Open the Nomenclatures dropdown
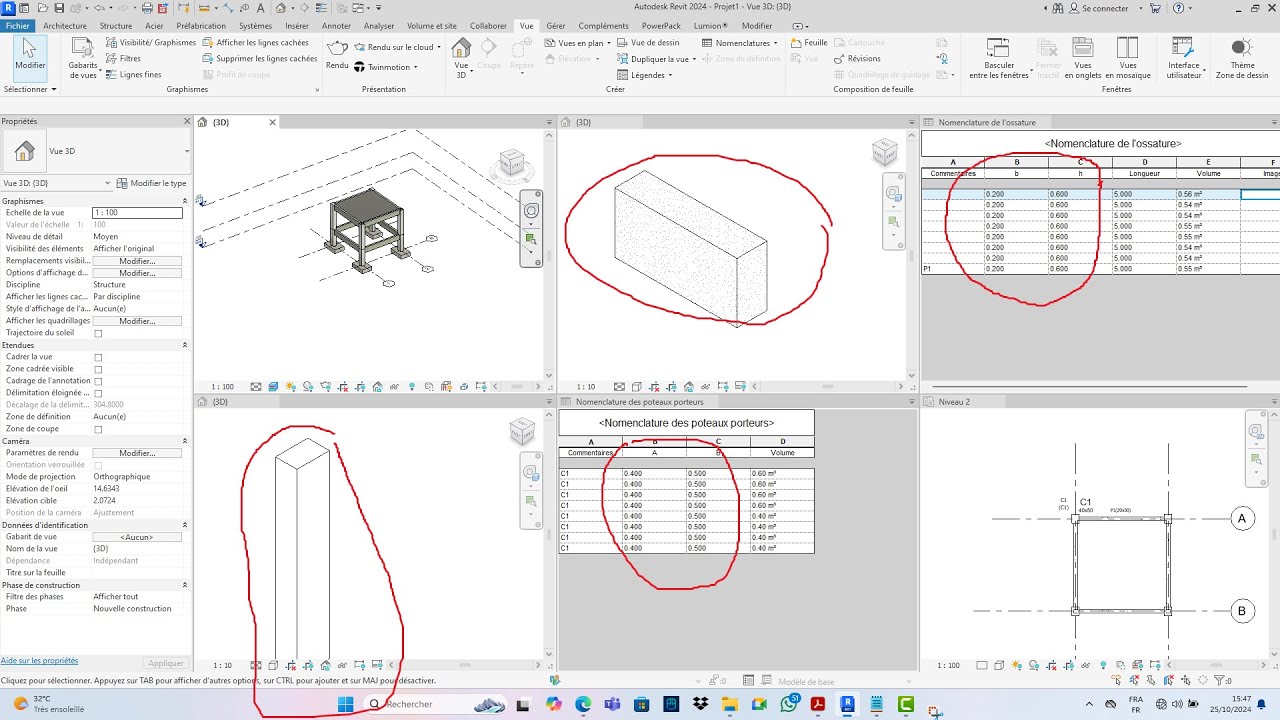 741,43
